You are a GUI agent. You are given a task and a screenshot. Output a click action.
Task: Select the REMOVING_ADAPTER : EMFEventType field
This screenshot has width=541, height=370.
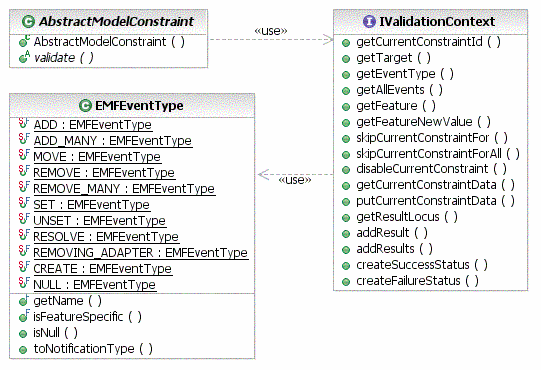tap(141, 253)
